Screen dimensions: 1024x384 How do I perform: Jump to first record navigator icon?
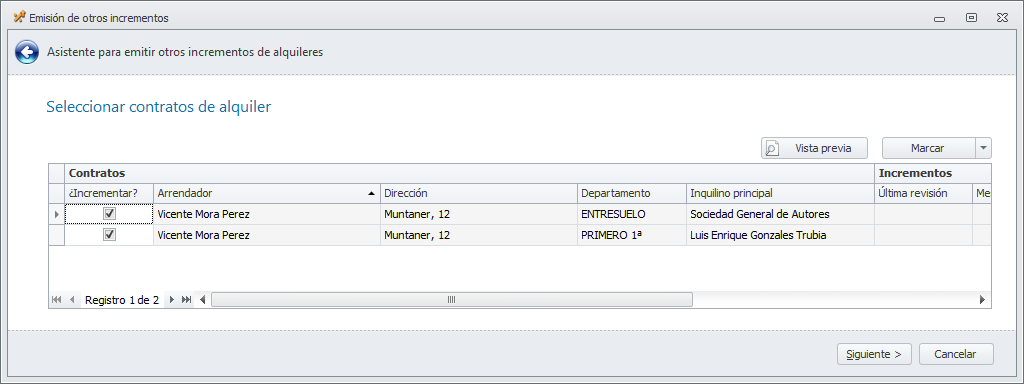point(56,300)
